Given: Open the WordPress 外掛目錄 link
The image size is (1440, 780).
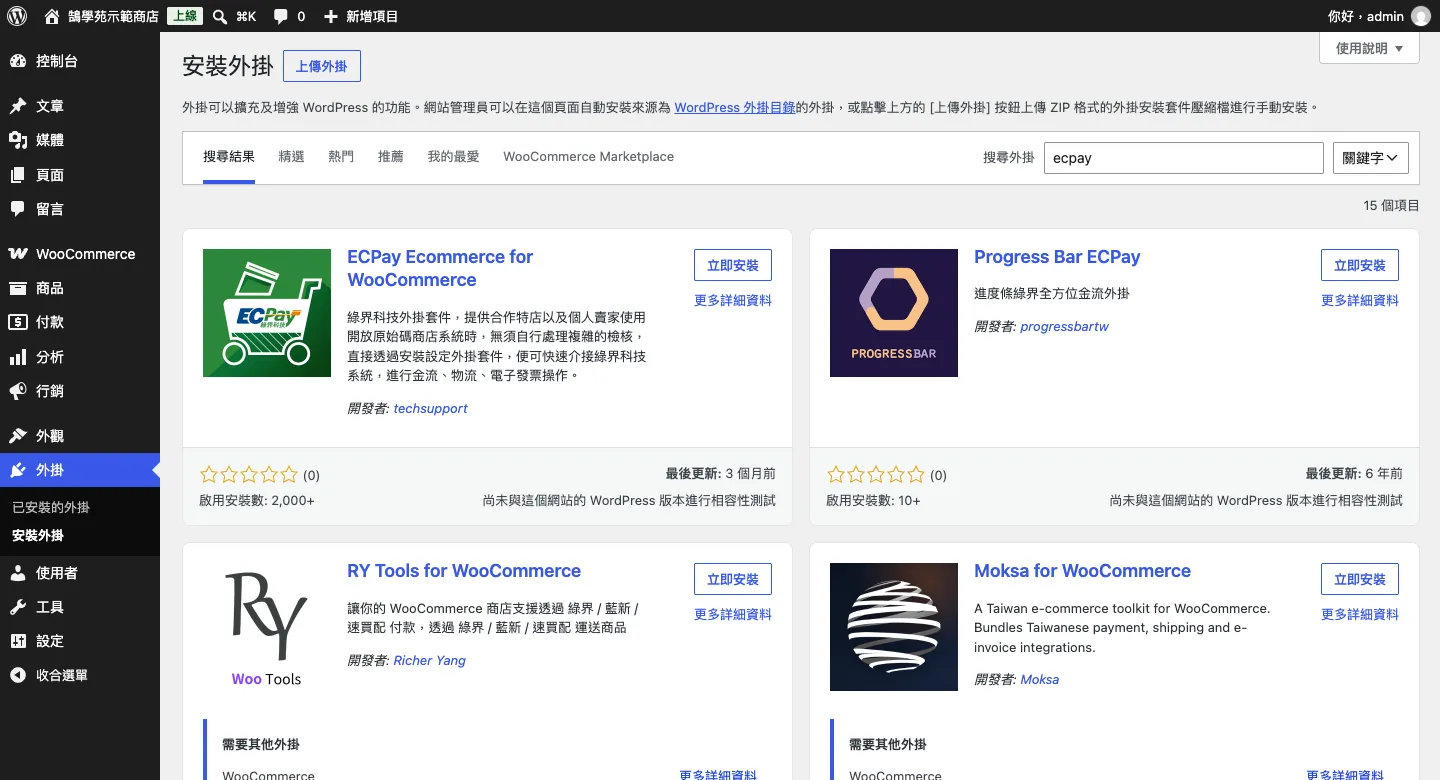Looking at the screenshot, I should pyautogui.click(x=735, y=107).
